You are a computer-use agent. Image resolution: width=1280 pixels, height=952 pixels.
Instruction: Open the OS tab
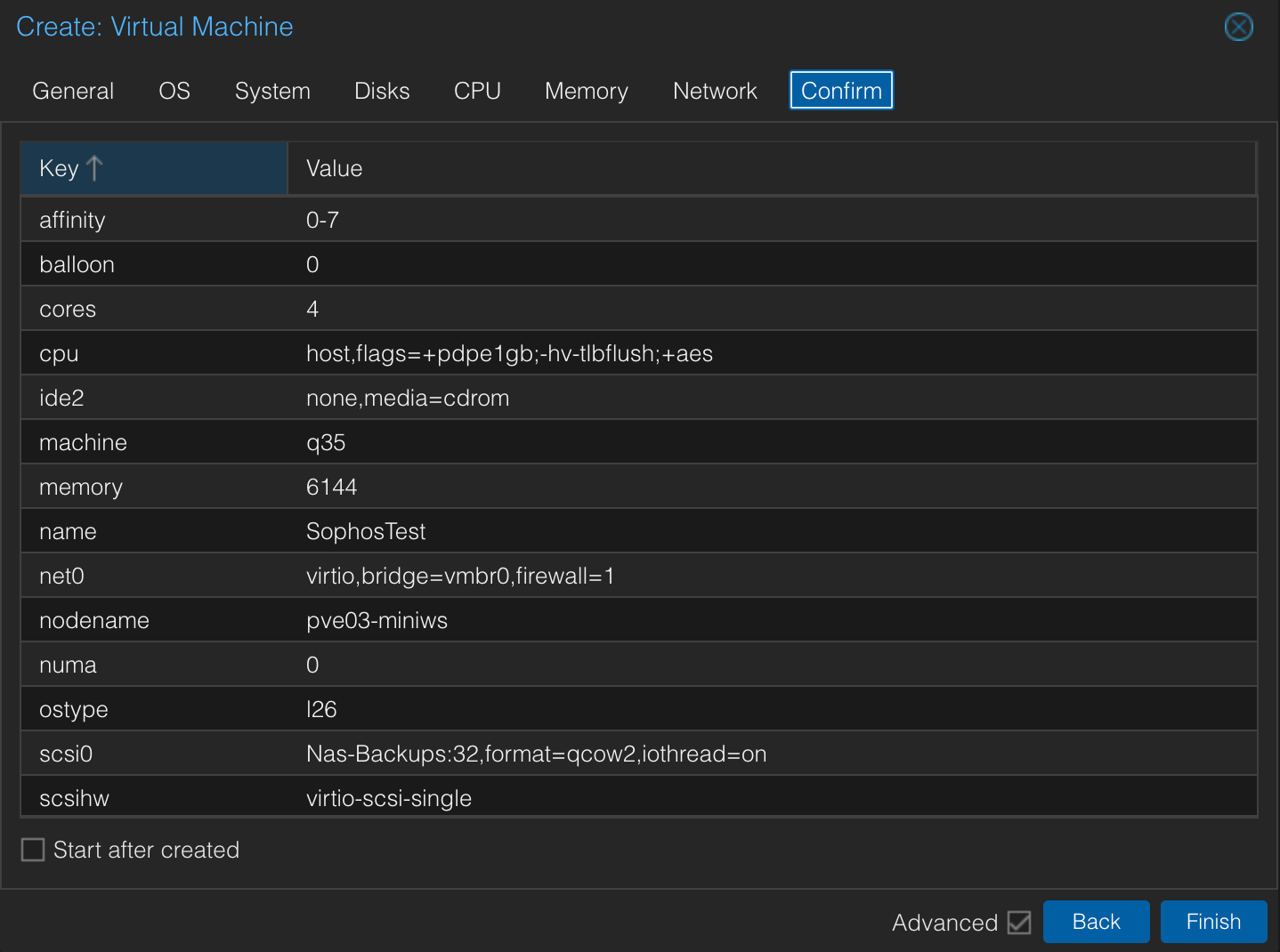174,91
